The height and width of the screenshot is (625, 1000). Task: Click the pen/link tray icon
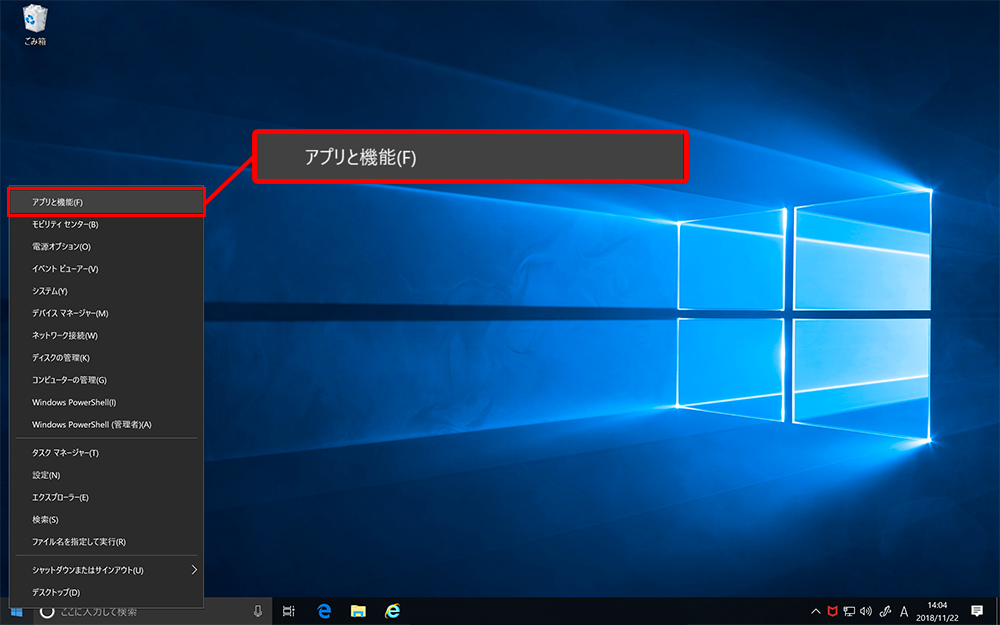tap(885, 612)
